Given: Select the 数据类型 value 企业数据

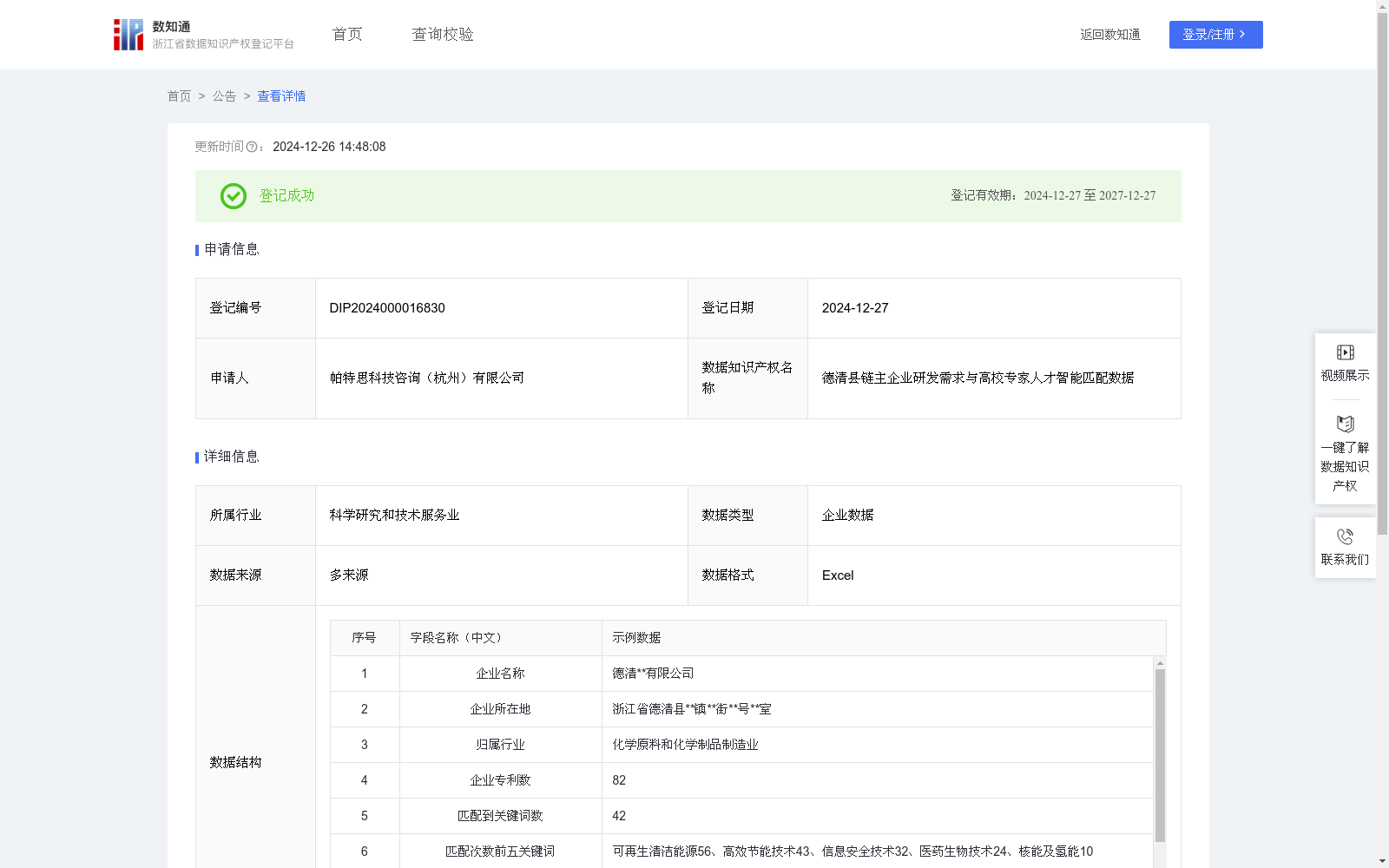Looking at the screenshot, I should (x=848, y=516).
